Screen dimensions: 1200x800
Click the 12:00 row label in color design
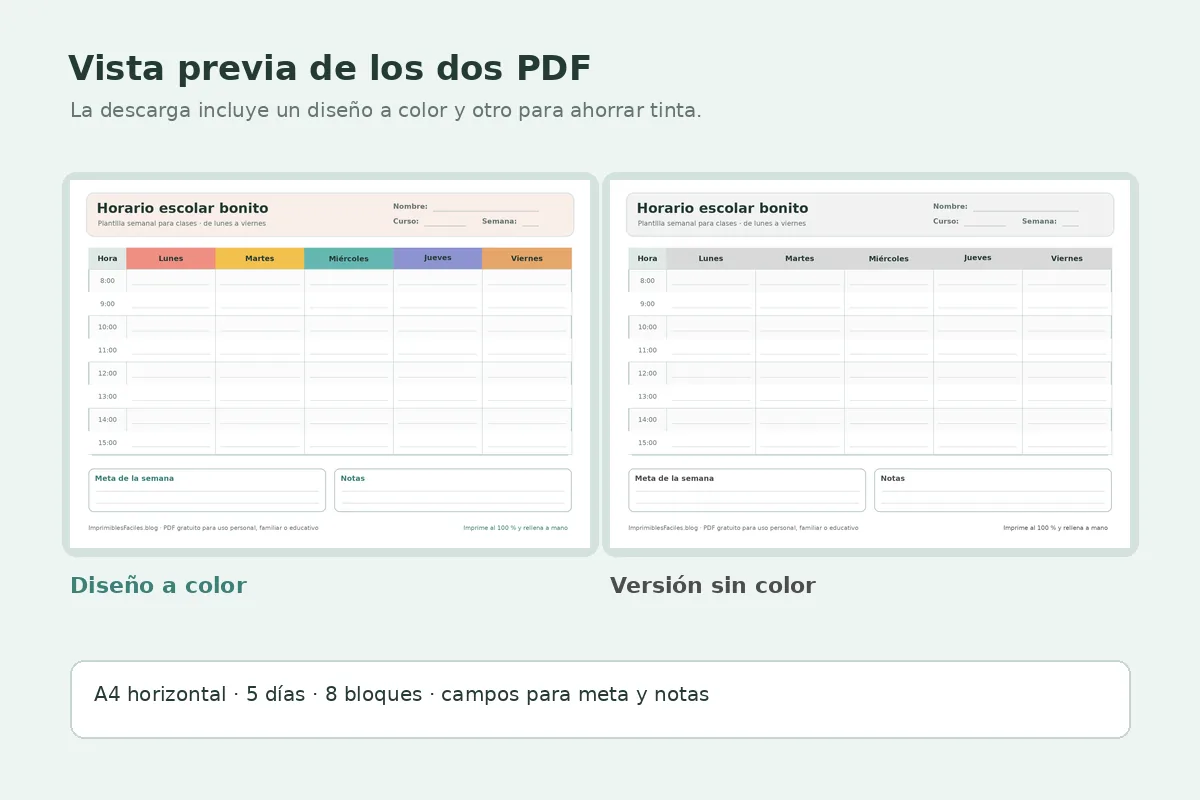107,373
